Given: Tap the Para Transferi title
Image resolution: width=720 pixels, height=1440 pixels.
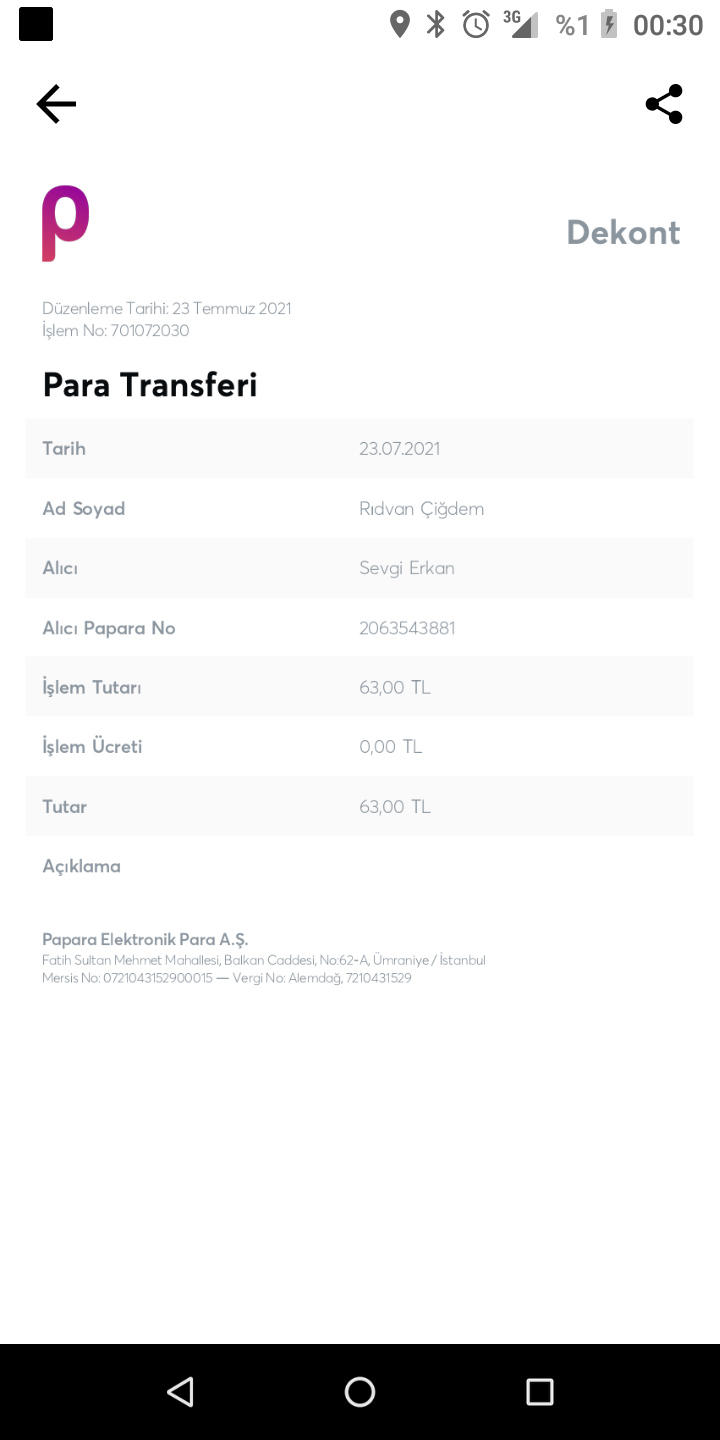Looking at the screenshot, I should [x=150, y=385].
